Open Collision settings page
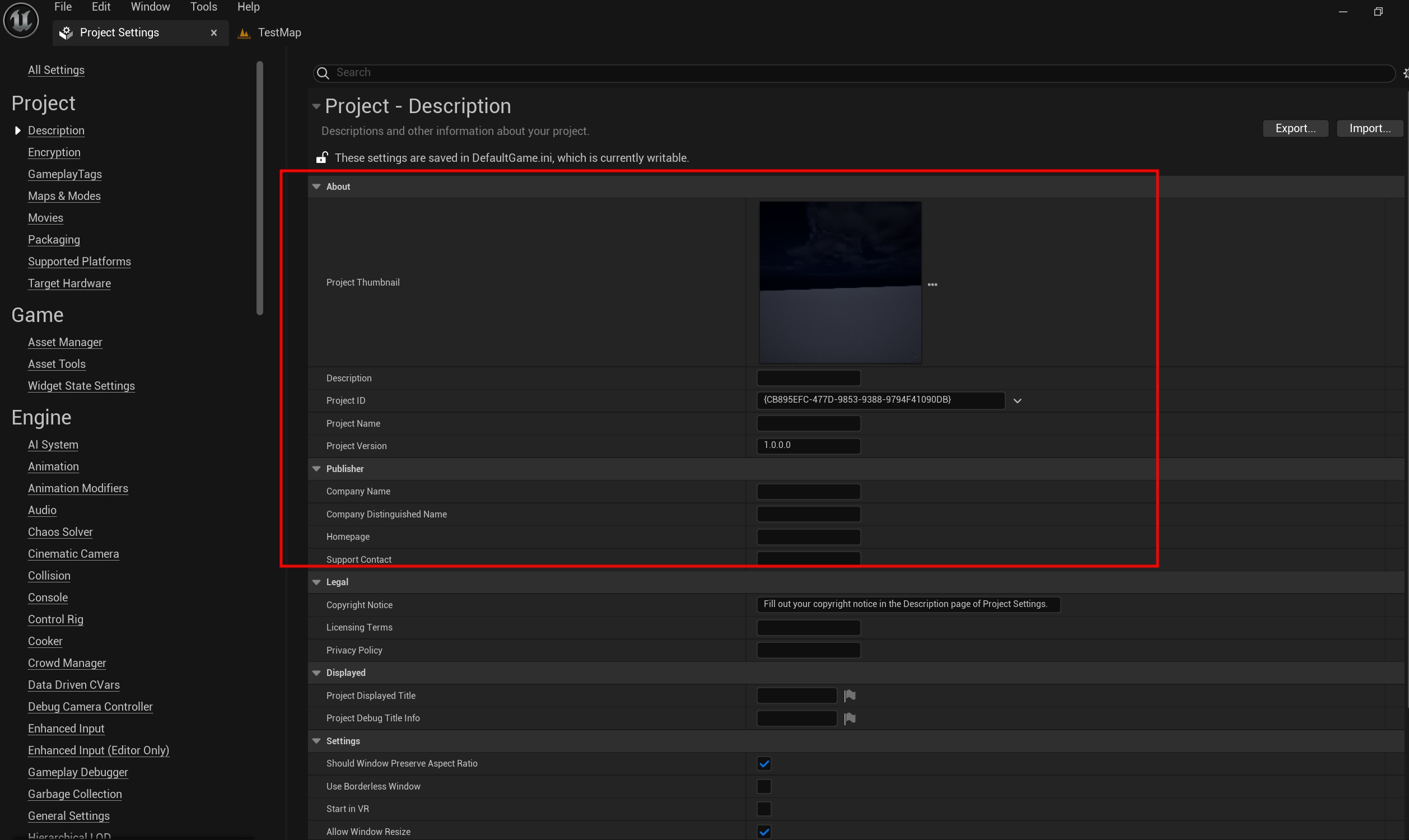This screenshot has height=840, width=1409. [x=49, y=576]
